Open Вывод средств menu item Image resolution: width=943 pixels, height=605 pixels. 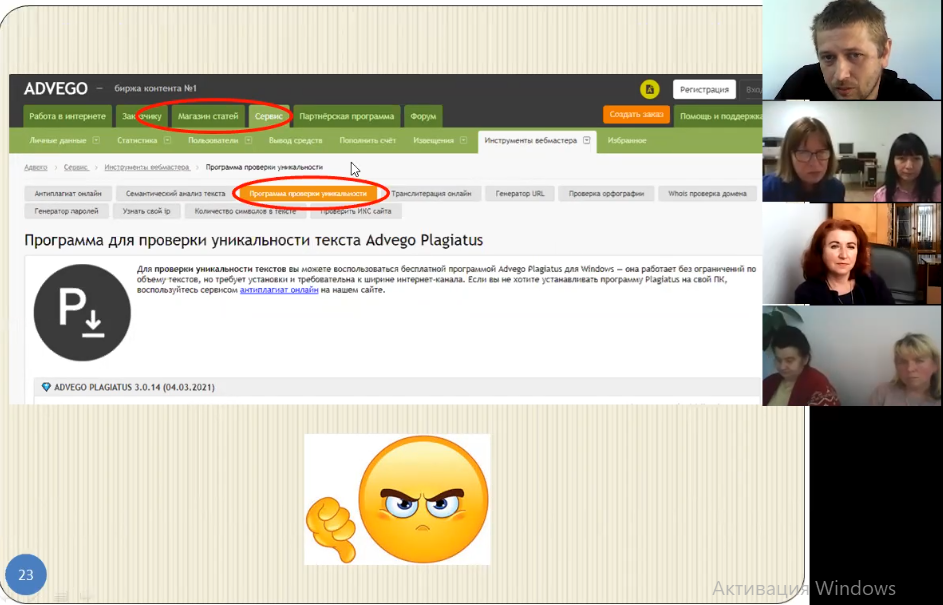295,140
